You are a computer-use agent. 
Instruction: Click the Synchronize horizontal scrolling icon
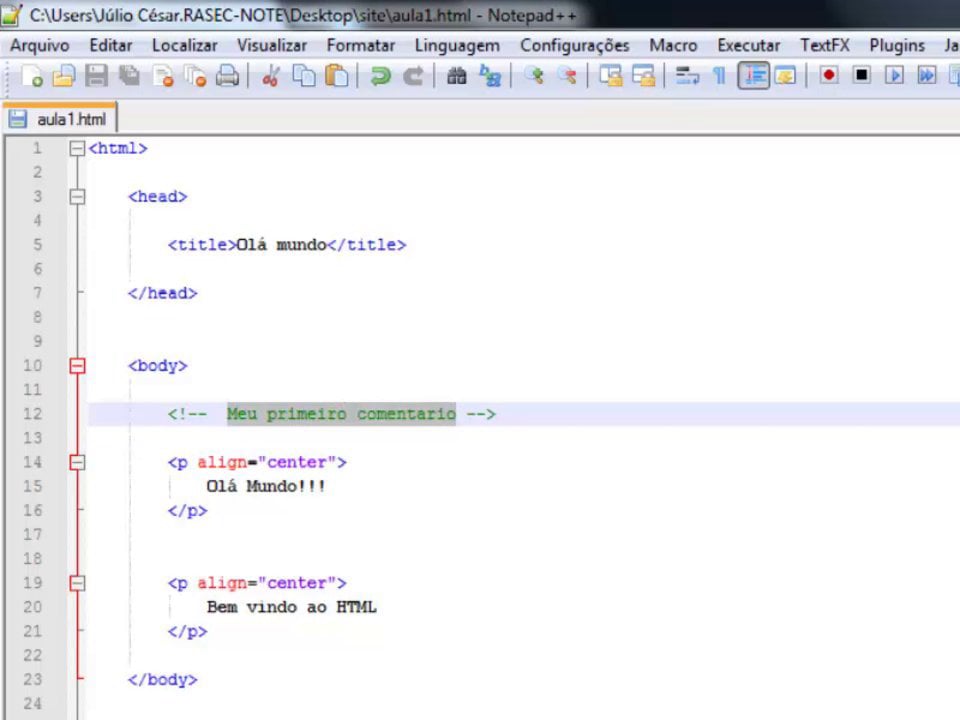pyautogui.click(x=643, y=77)
